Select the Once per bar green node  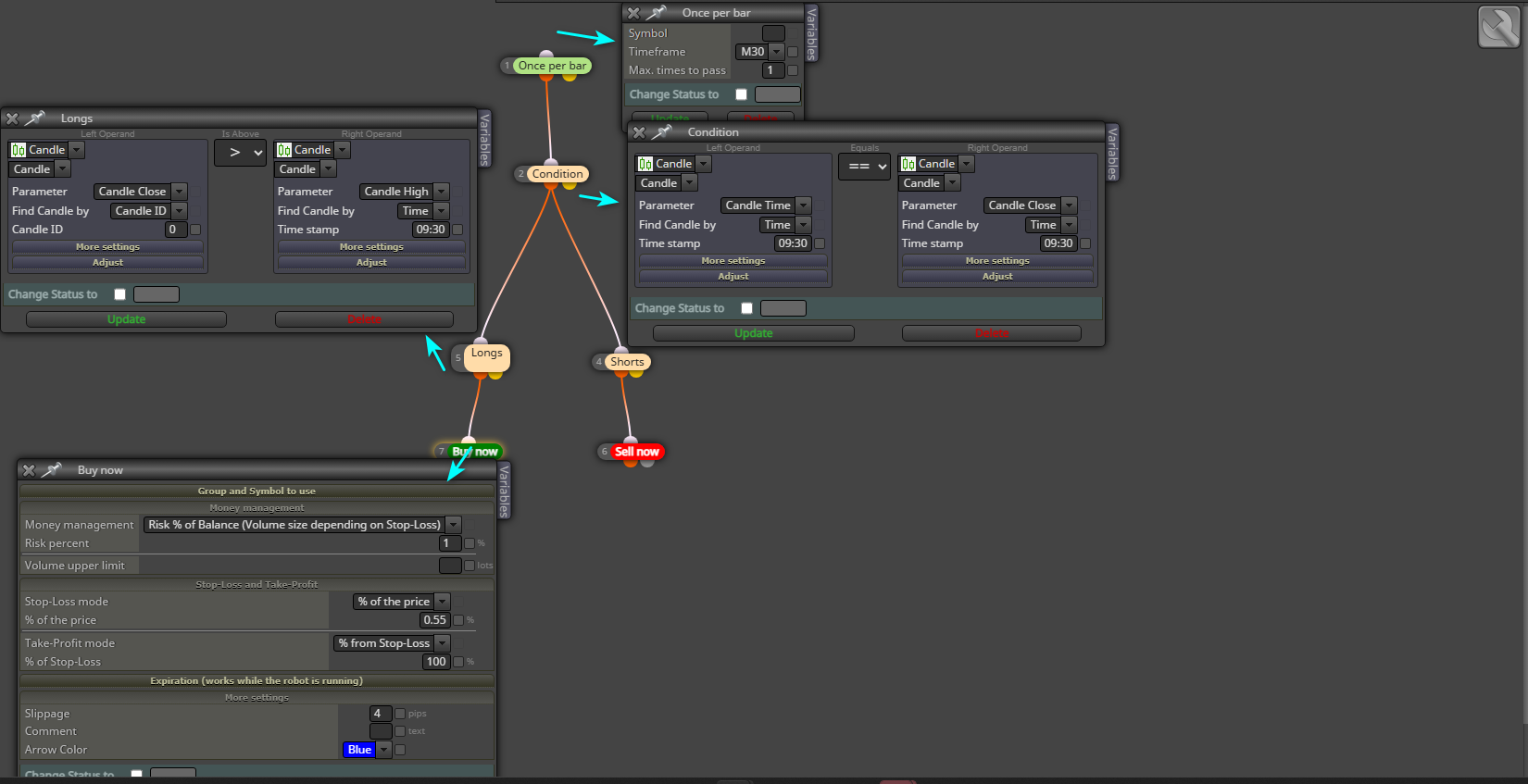click(552, 66)
